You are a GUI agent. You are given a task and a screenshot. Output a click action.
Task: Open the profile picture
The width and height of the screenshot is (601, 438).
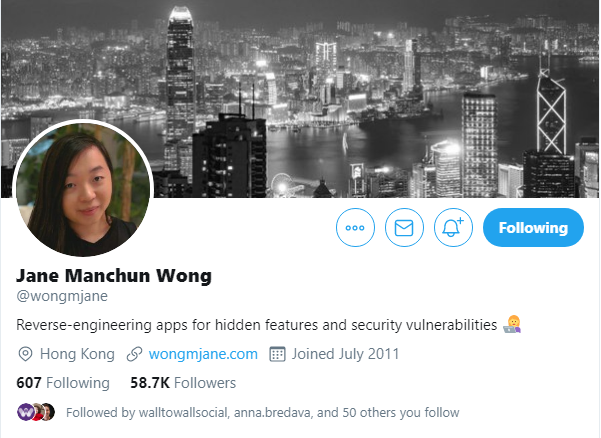coord(83,189)
